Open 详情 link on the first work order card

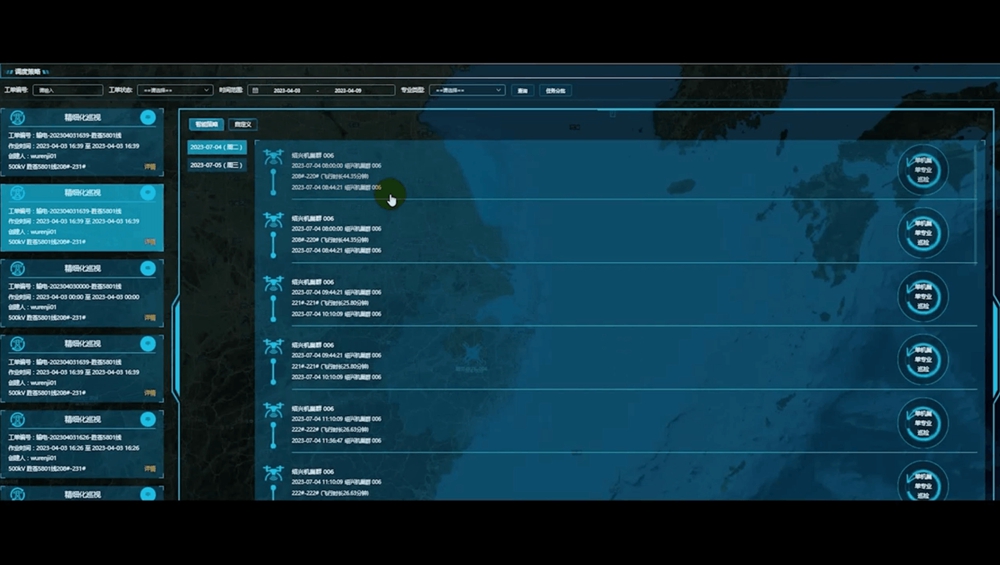pyautogui.click(x=150, y=166)
